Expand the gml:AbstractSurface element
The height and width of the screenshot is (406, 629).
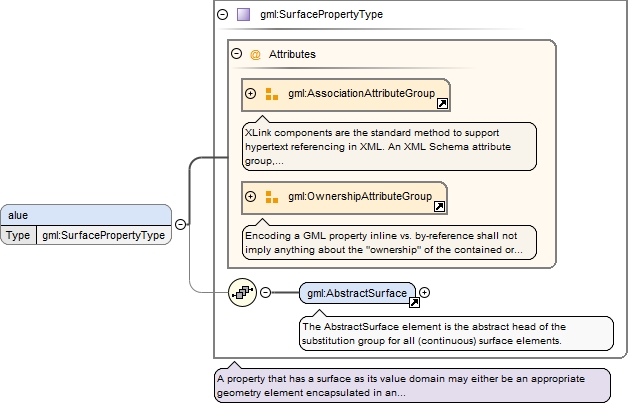tap(425, 293)
